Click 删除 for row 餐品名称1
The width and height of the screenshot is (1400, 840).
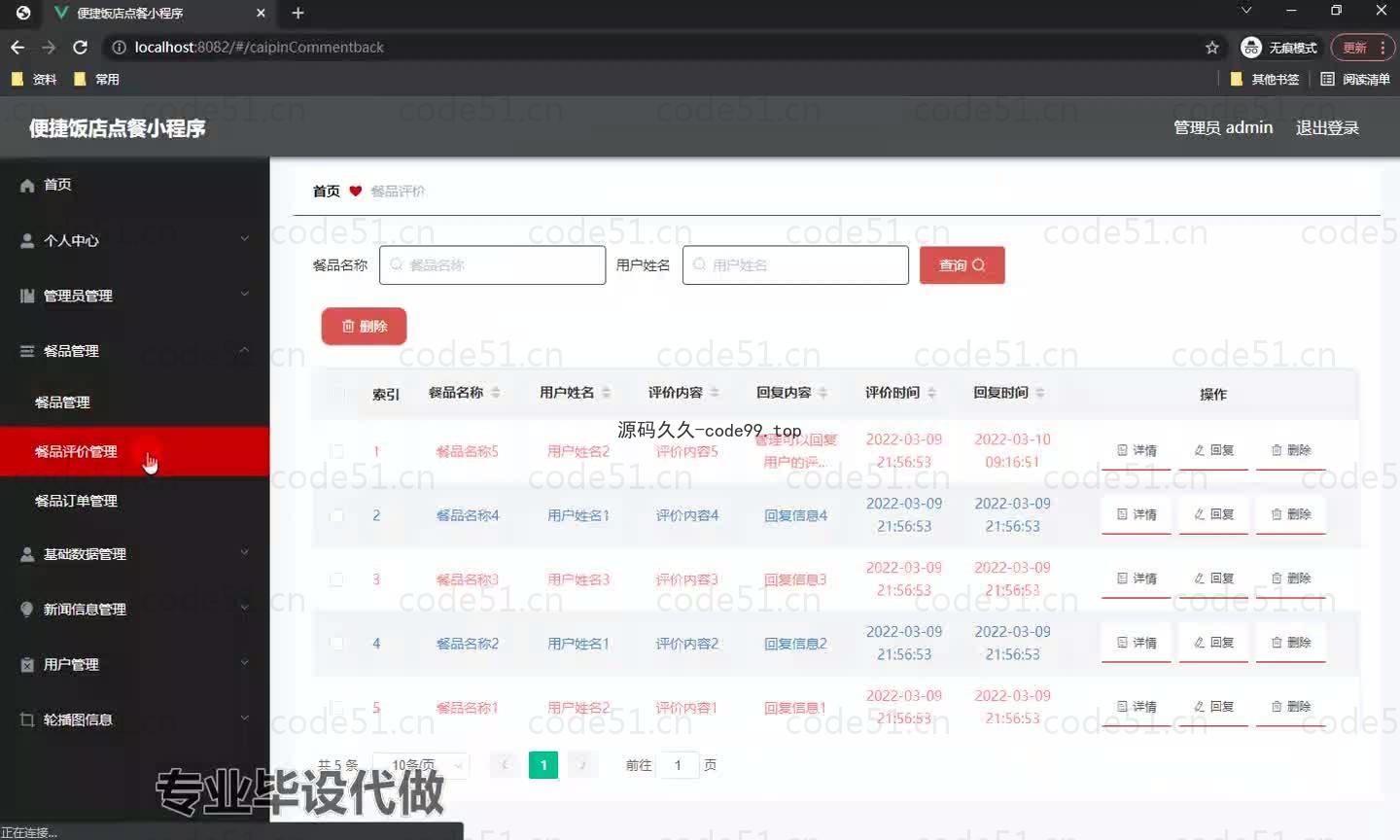[x=1291, y=708]
